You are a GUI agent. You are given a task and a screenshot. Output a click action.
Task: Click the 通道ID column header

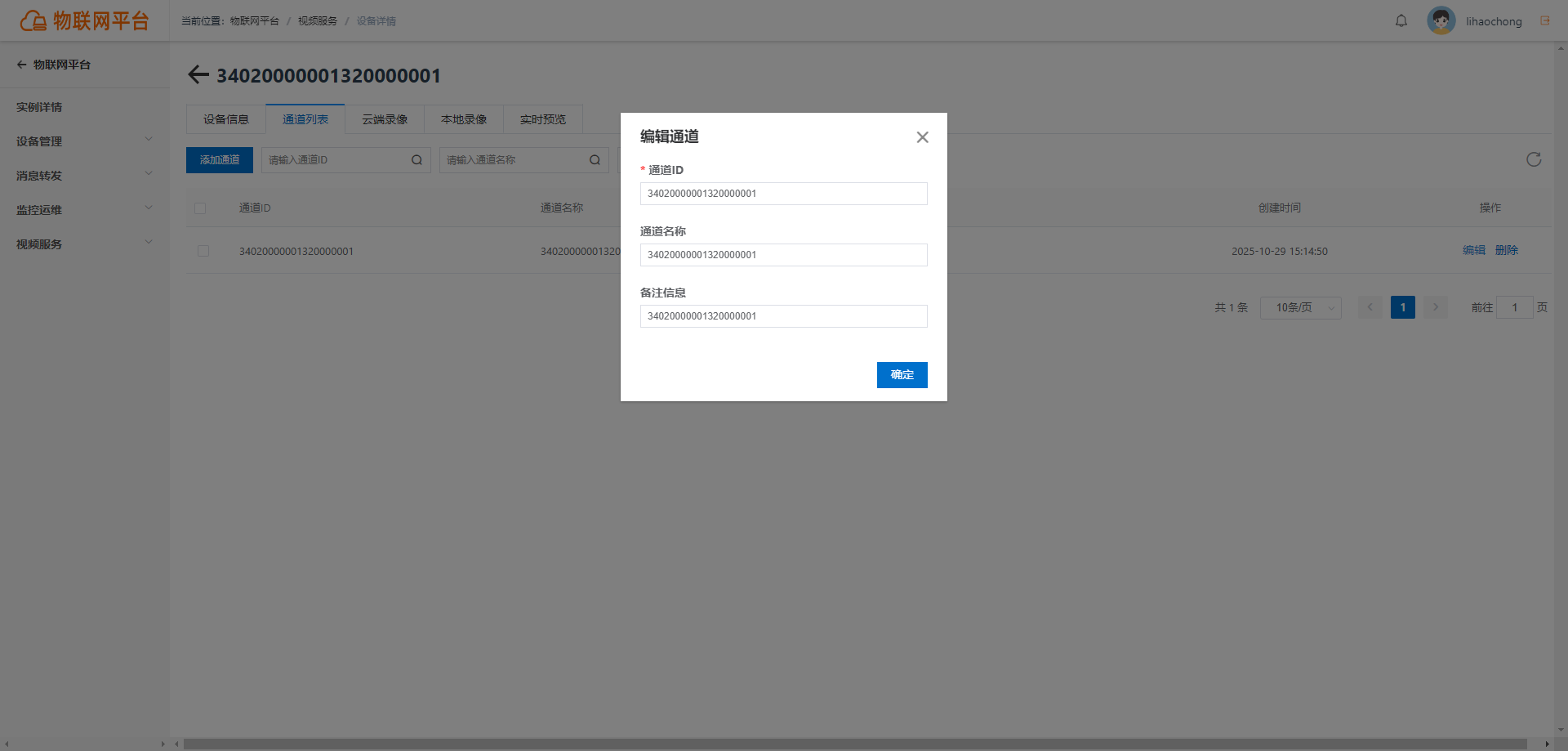click(255, 208)
